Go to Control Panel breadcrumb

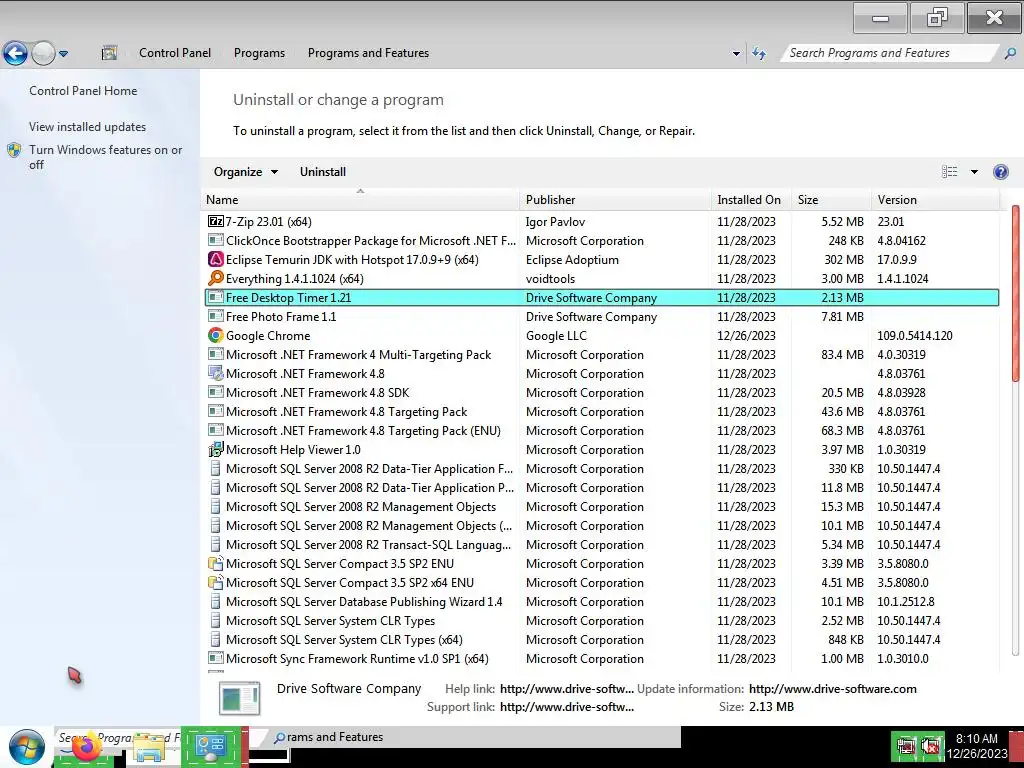tap(175, 53)
